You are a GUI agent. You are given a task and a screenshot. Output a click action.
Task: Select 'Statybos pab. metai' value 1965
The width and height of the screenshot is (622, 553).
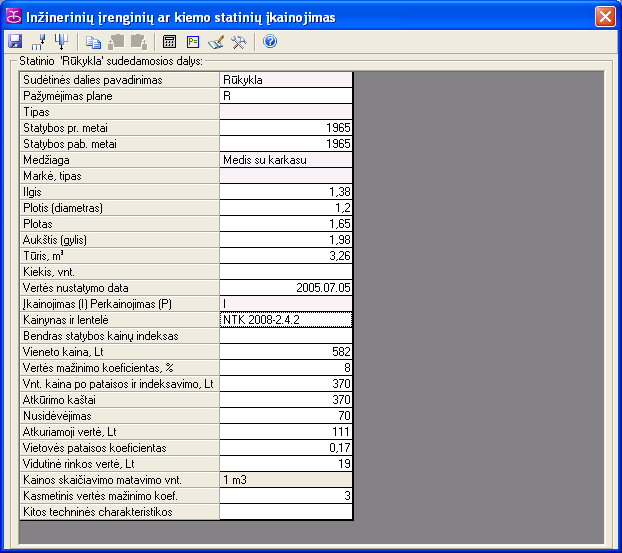click(286, 144)
